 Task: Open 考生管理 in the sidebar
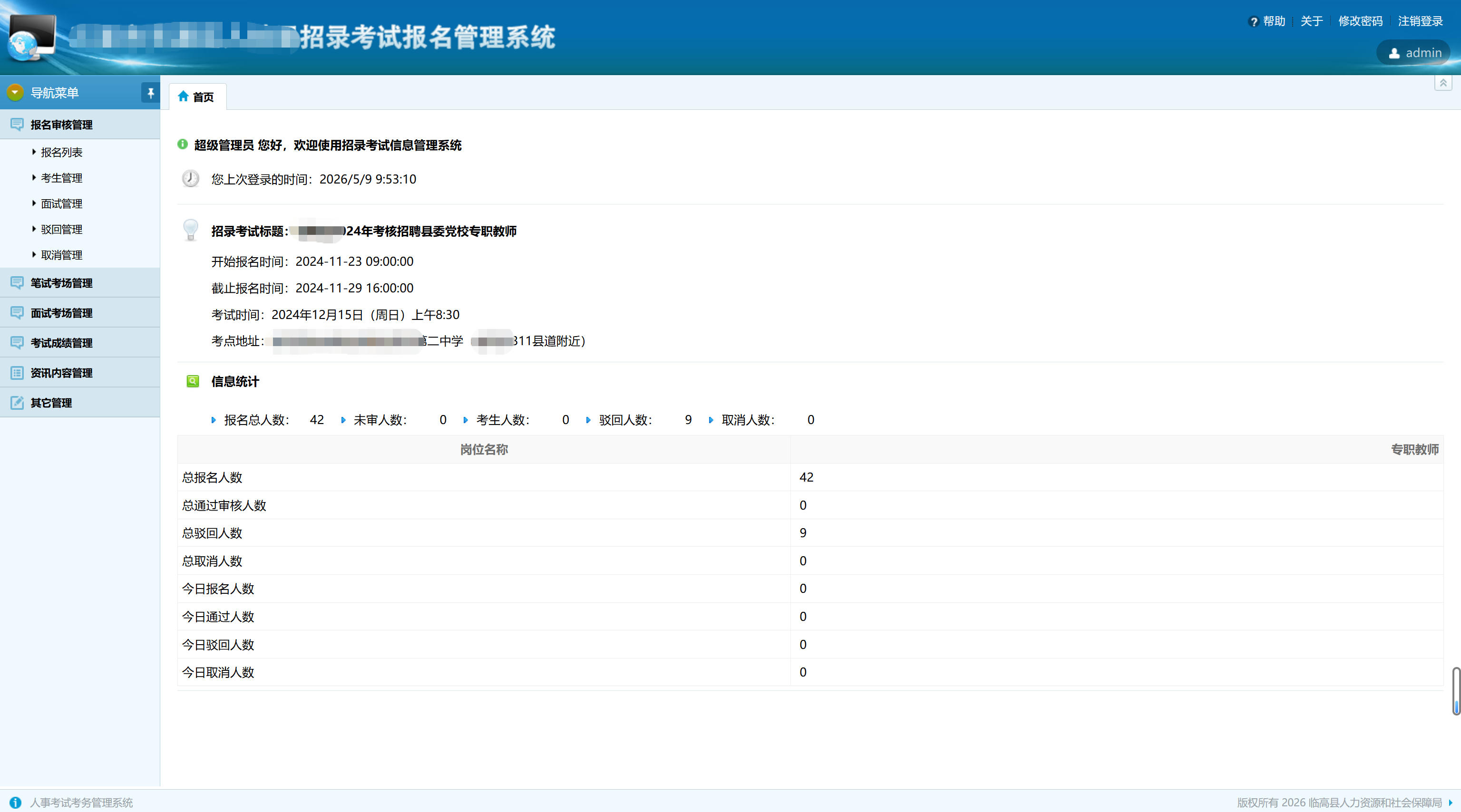tap(61, 177)
